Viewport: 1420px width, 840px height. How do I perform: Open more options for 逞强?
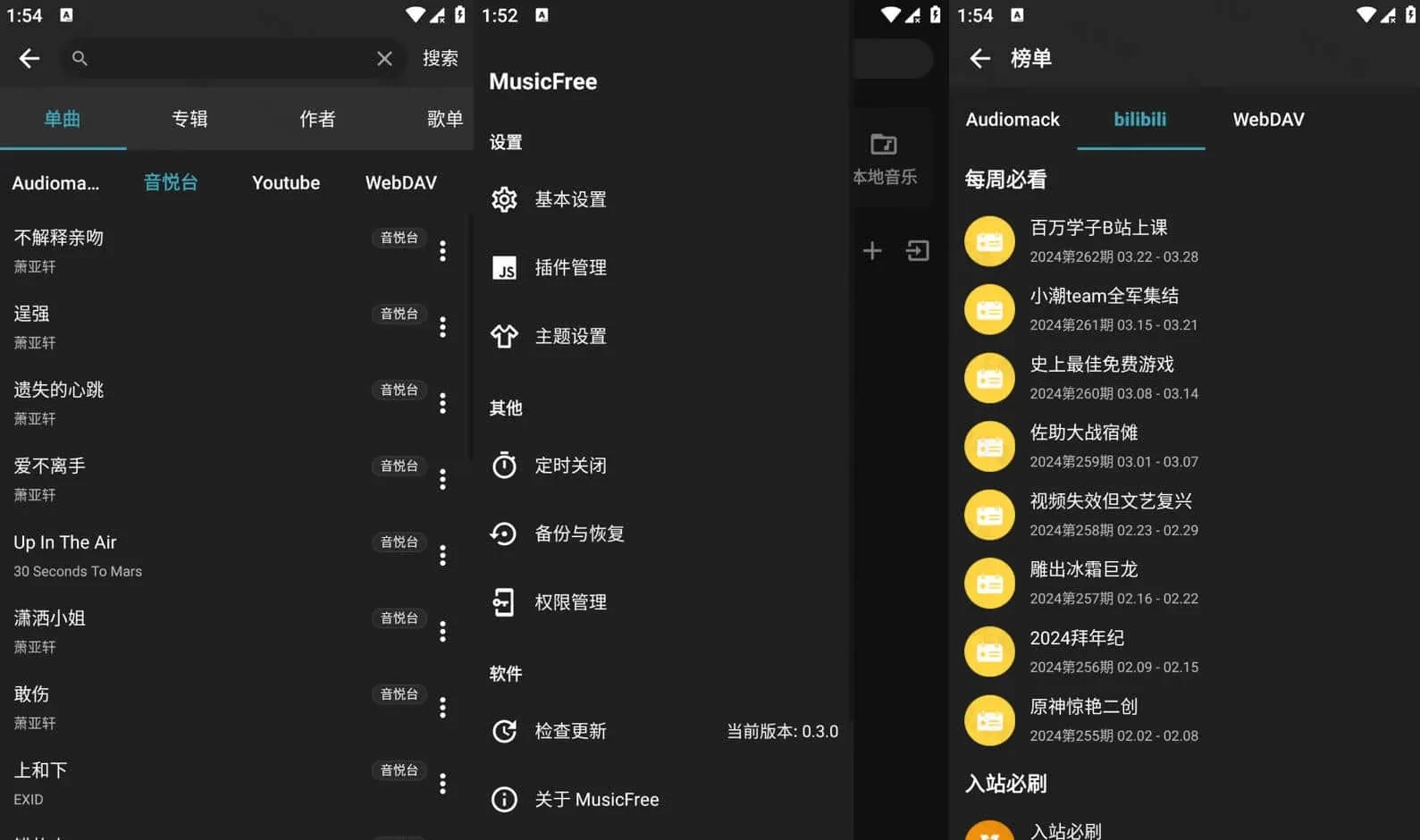442,327
